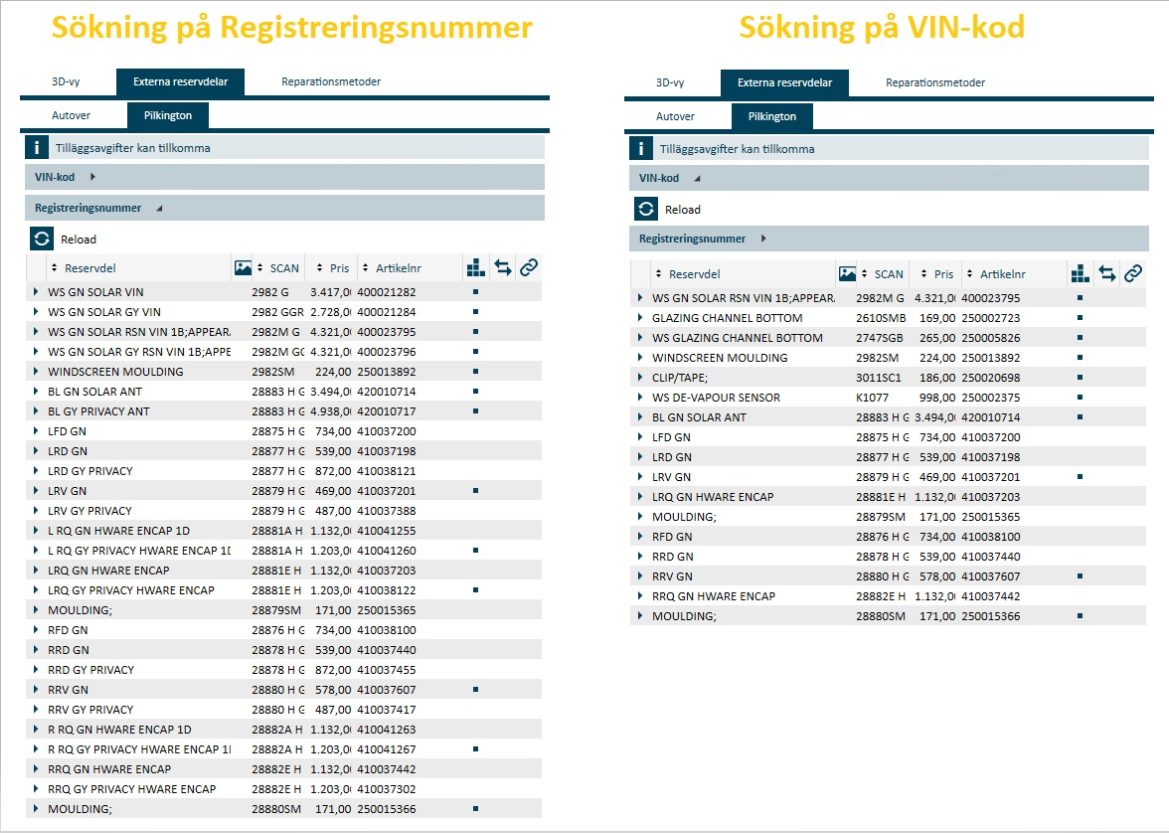Expand the R RQ GN HWARE ENCAP 1D row

tap(35, 729)
